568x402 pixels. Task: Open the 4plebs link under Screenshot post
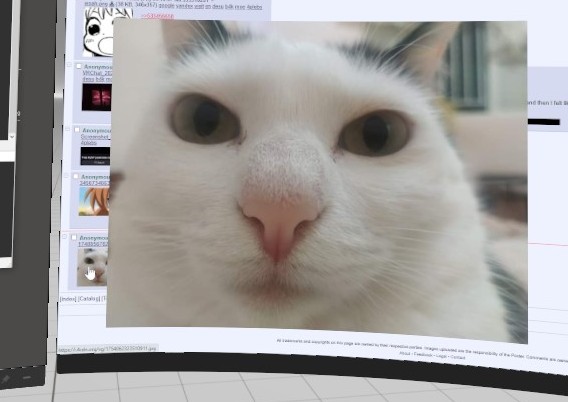click(89, 143)
